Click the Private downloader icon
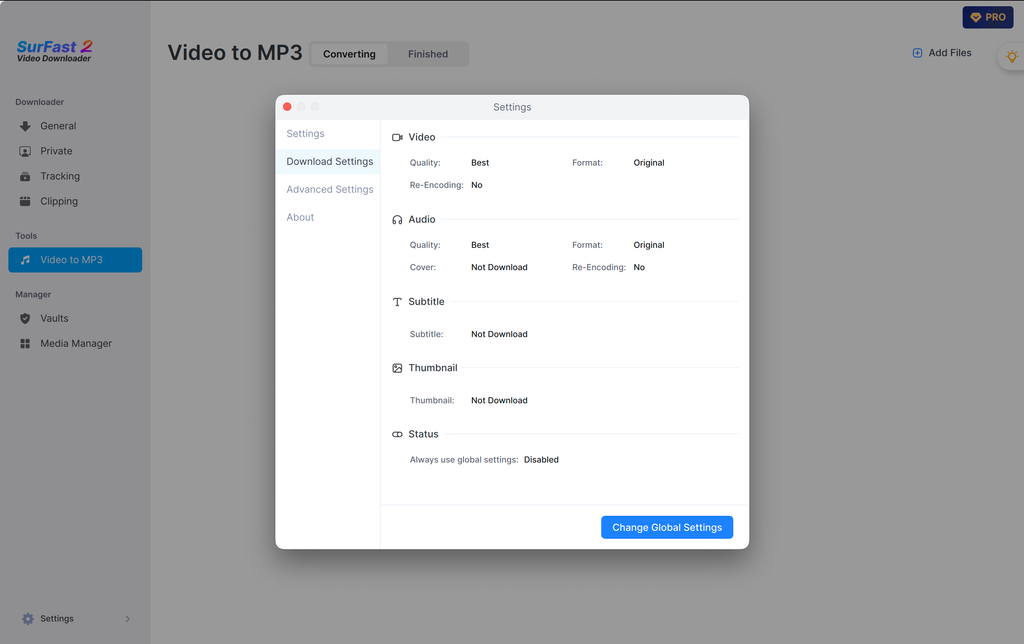The image size is (1024, 644). (x=25, y=152)
